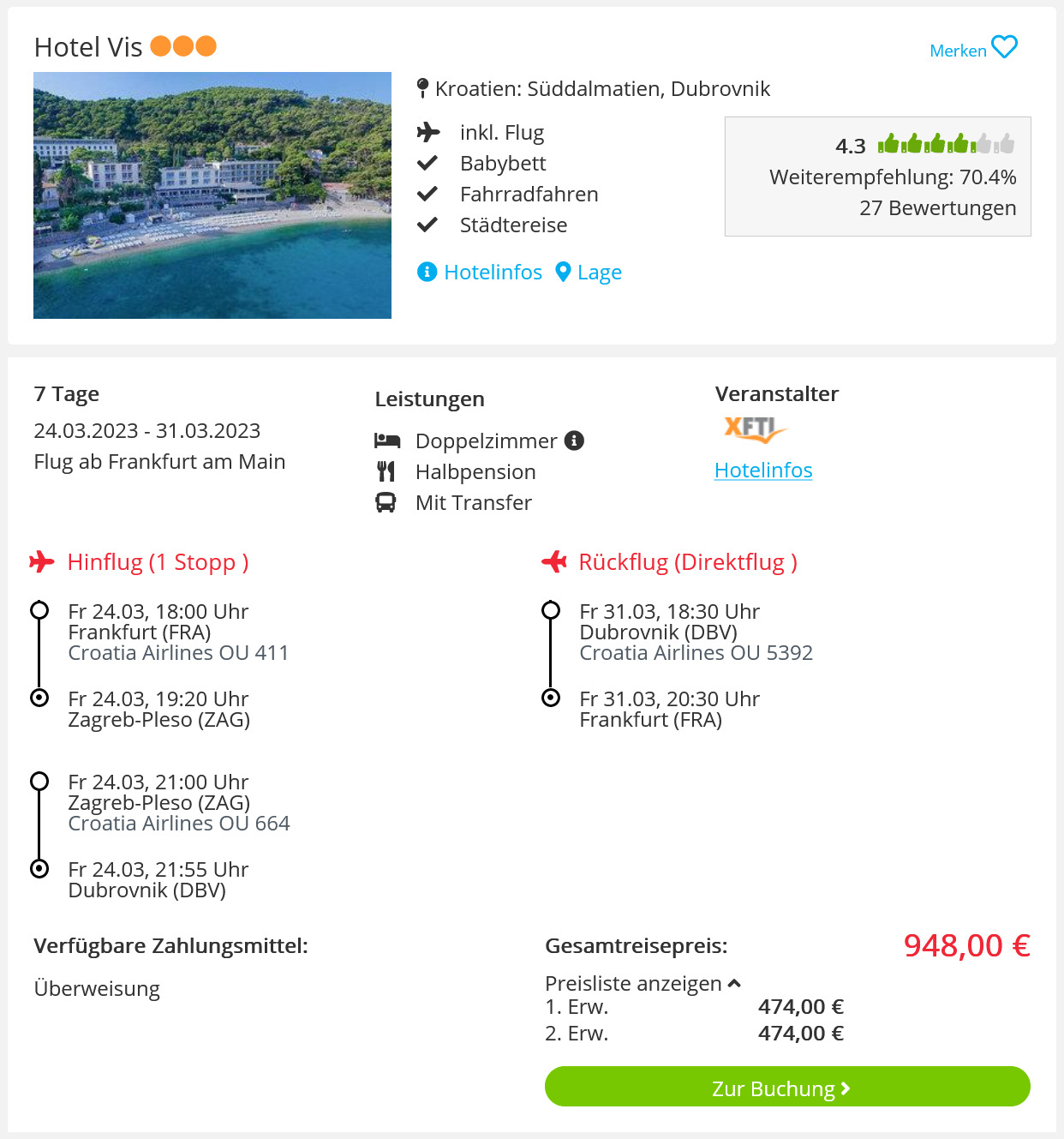Viewport: 1064px width, 1139px height.
Task: Click the bus icon next to Mit Transfer
Action: (386, 502)
